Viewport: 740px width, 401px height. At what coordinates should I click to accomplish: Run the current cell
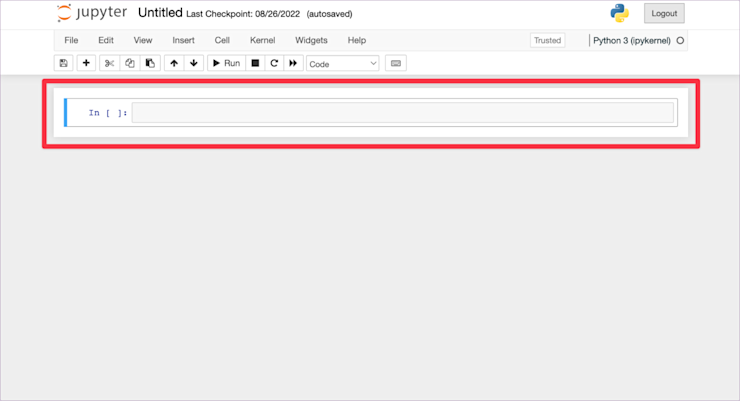[x=227, y=63]
